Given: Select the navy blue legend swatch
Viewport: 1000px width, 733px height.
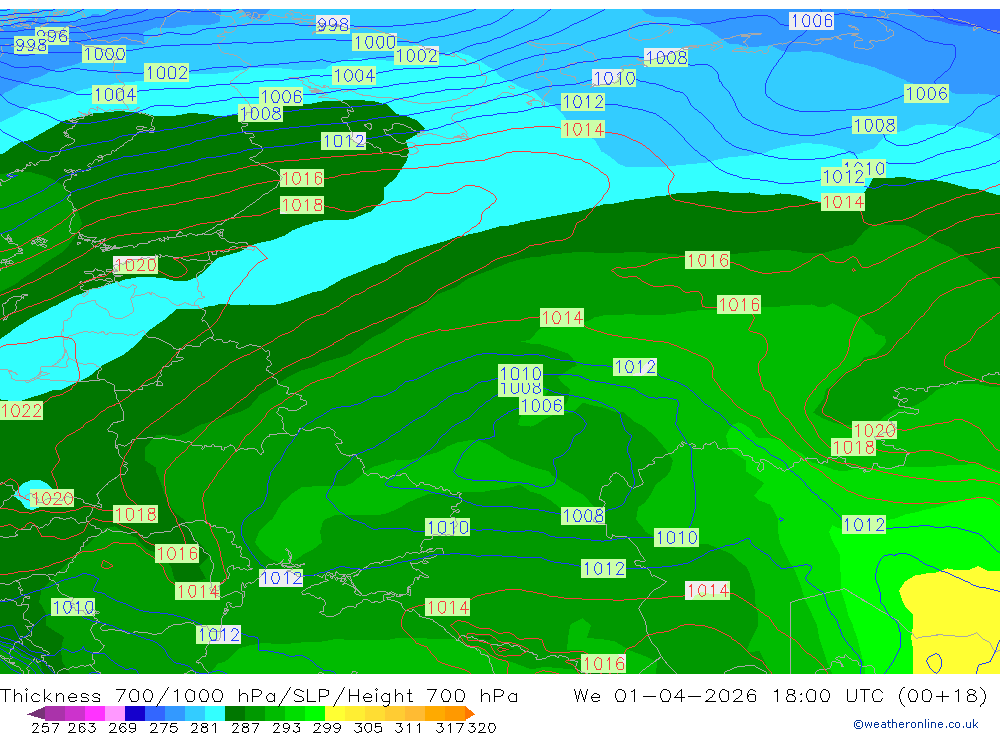Looking at the screenshot, I should [x=134, y=713].
